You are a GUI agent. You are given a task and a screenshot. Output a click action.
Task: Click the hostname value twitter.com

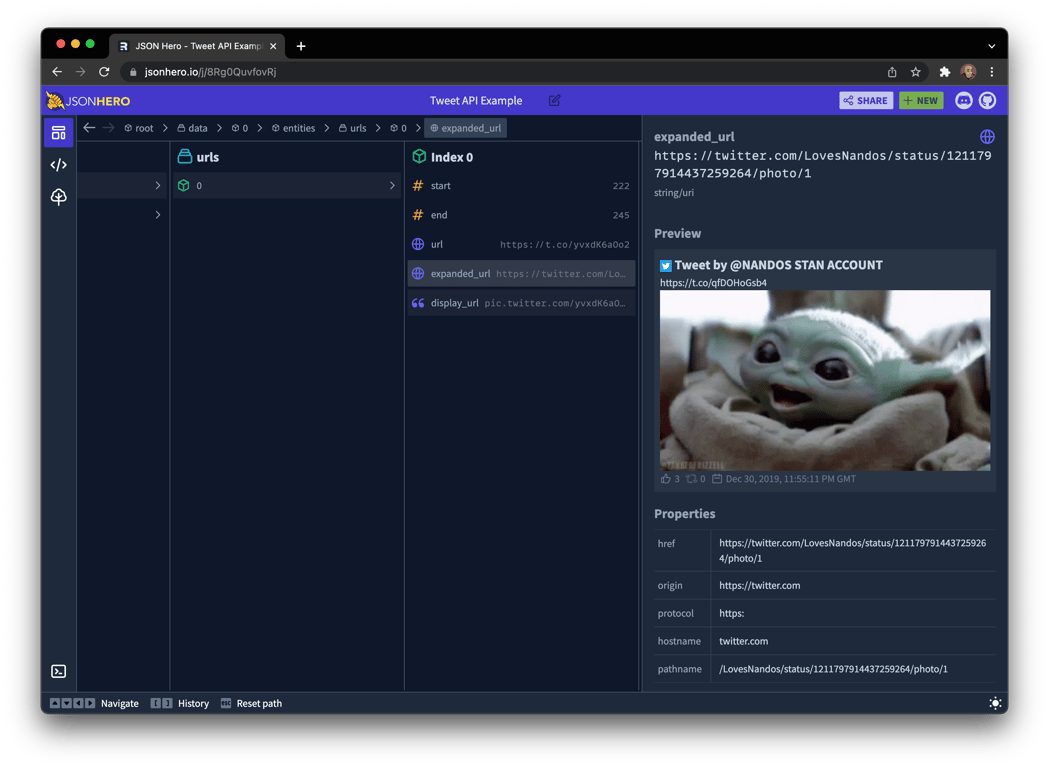743,641
